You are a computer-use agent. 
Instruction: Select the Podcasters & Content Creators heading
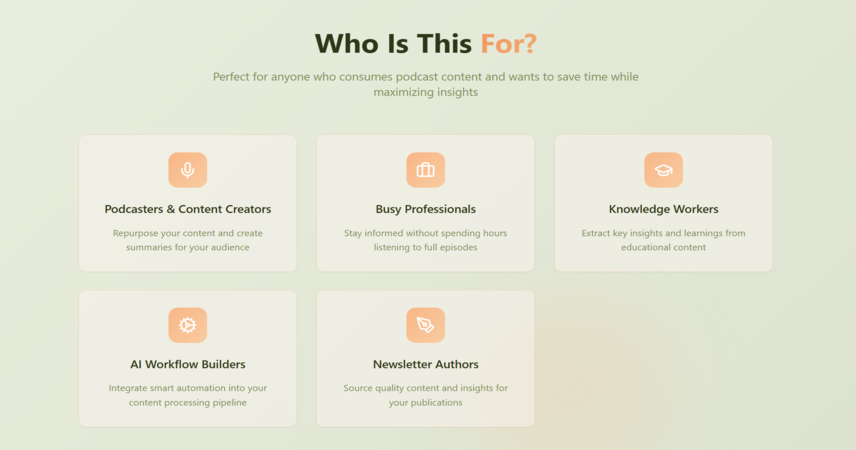(x=188, y=209)
